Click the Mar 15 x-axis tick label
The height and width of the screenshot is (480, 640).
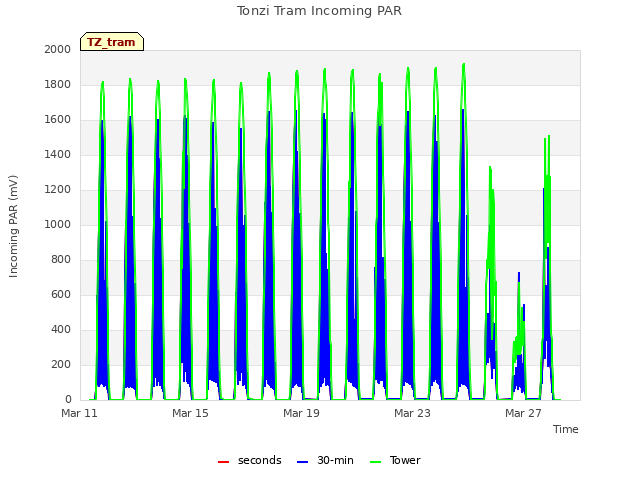point(190,413)
